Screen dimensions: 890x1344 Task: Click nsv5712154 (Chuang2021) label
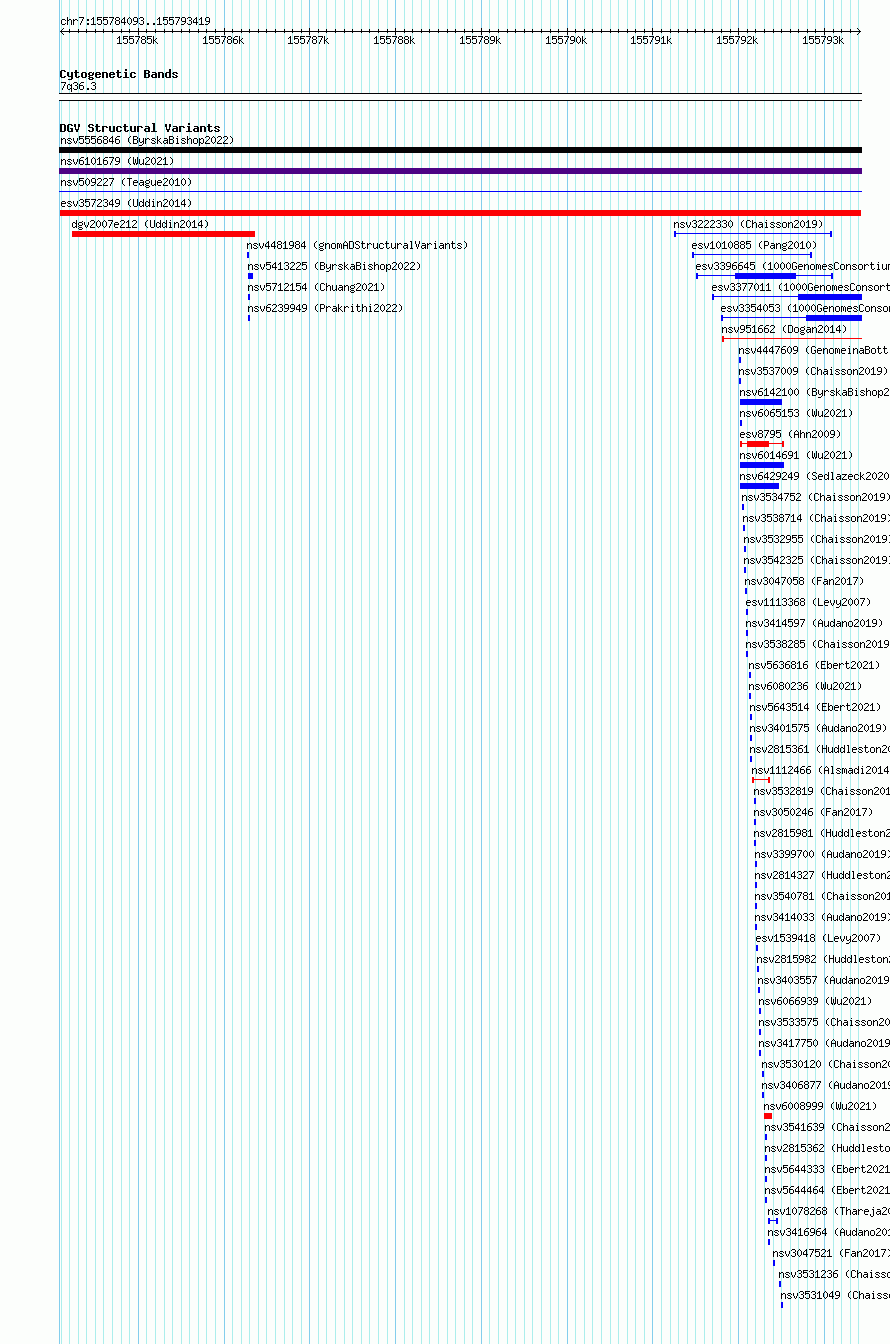[x=316, y=287]
